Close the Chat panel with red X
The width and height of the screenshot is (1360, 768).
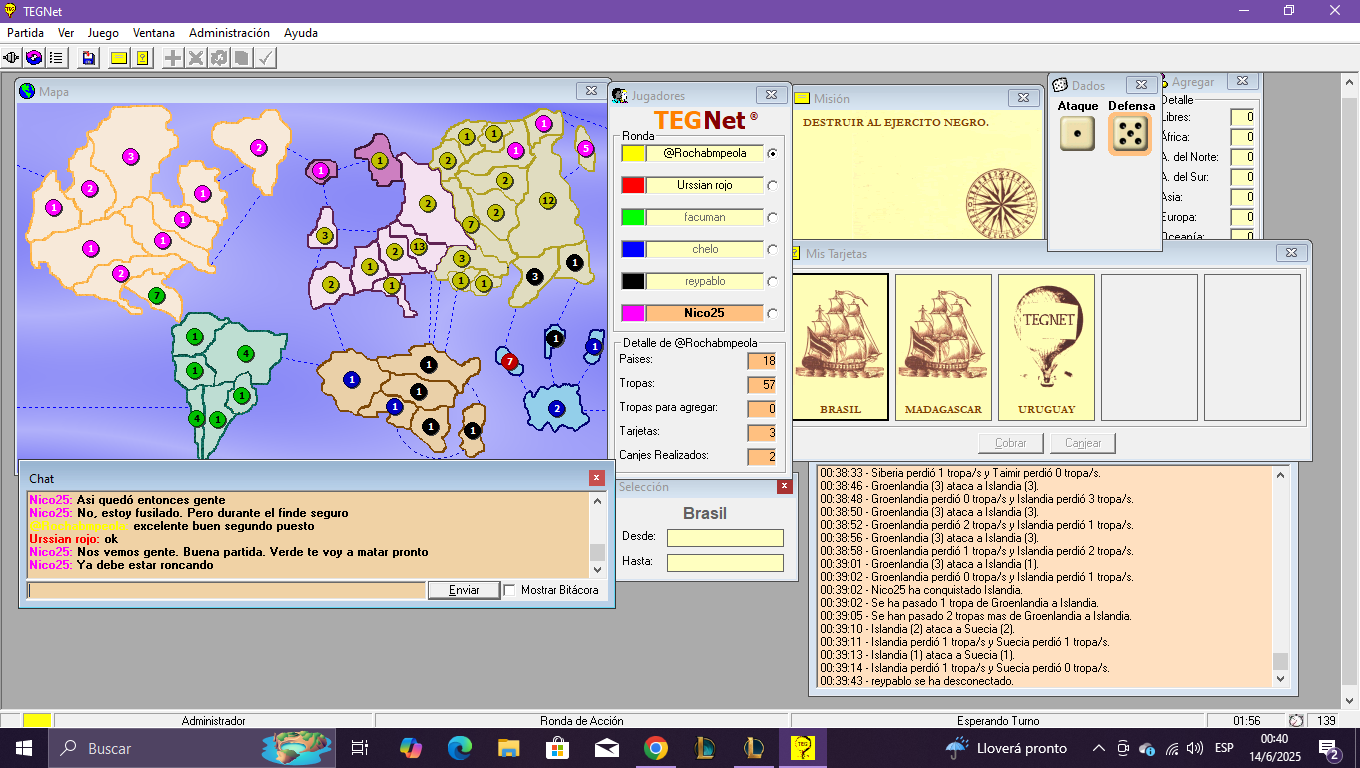(597, 478)
